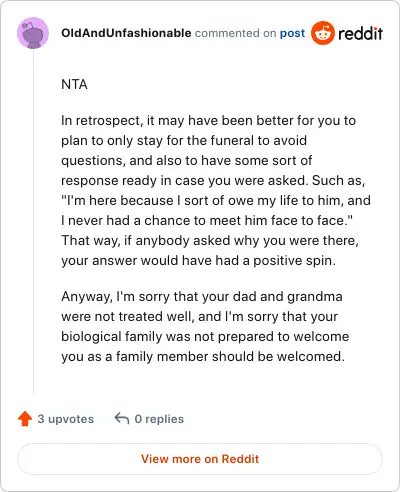Open the blue 'post' link
This screenshot has width=400, height=492.
pyautogui.click(x=292, y=33)
